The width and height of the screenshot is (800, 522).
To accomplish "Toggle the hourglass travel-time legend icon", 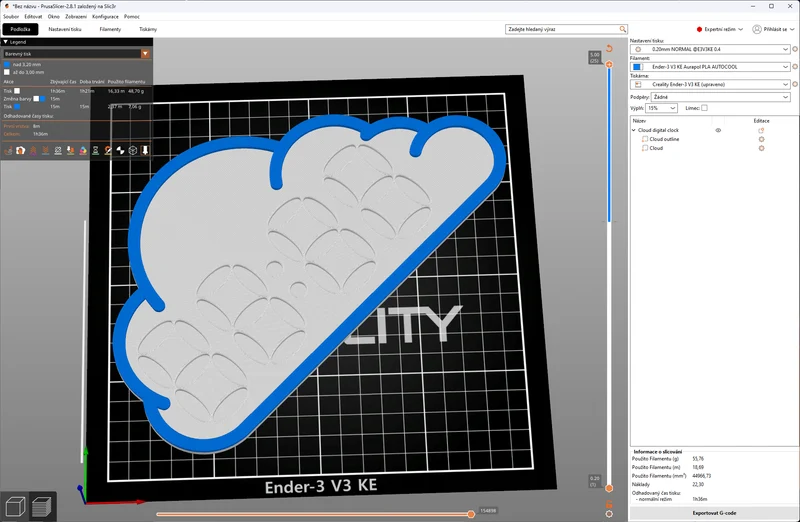I will coord(95,151).
